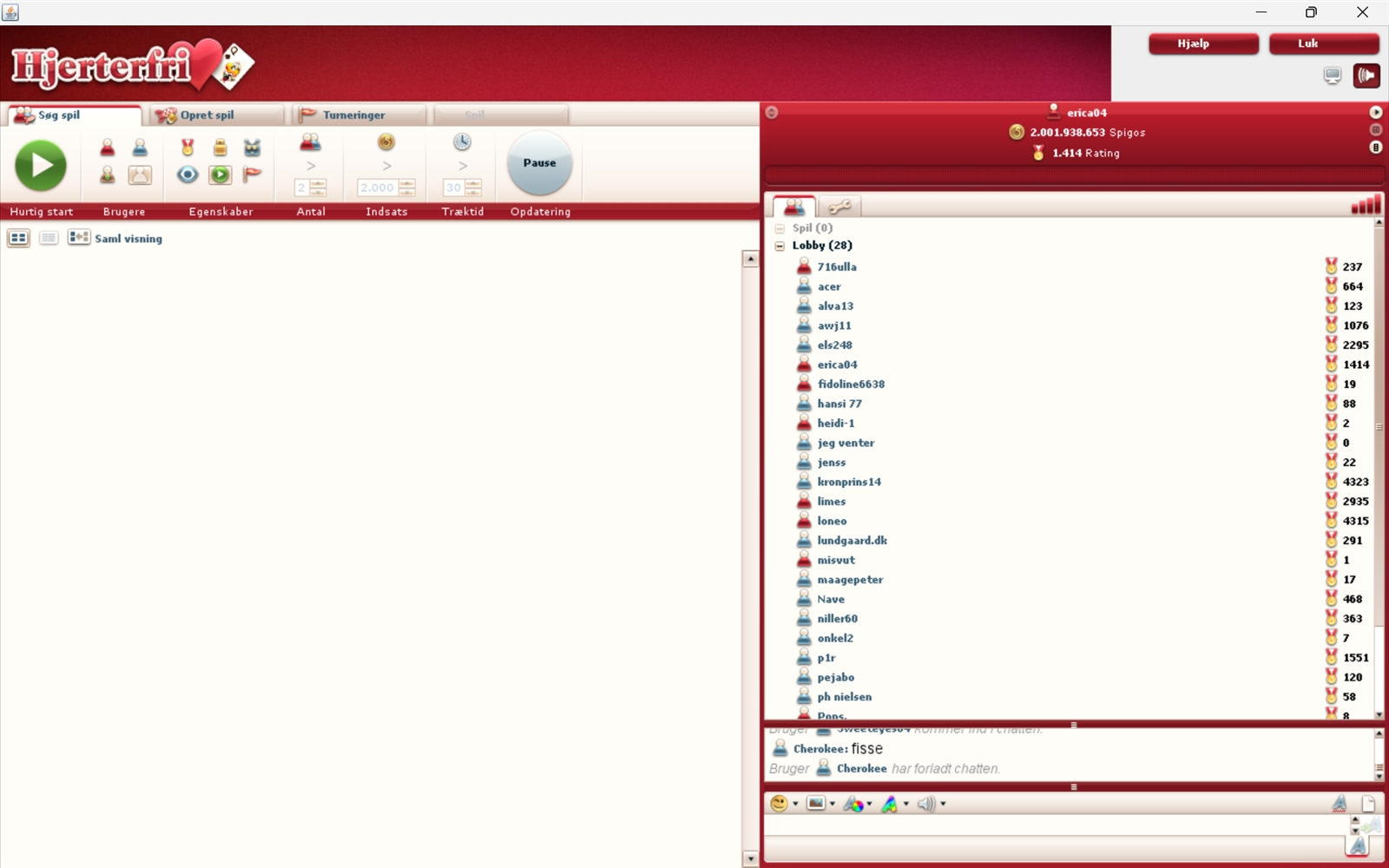Image resolution: width=1389 pixels, height=868 pixels.
Task: Select user kronprins14 in the lobby list
Action: coord(848,482)
